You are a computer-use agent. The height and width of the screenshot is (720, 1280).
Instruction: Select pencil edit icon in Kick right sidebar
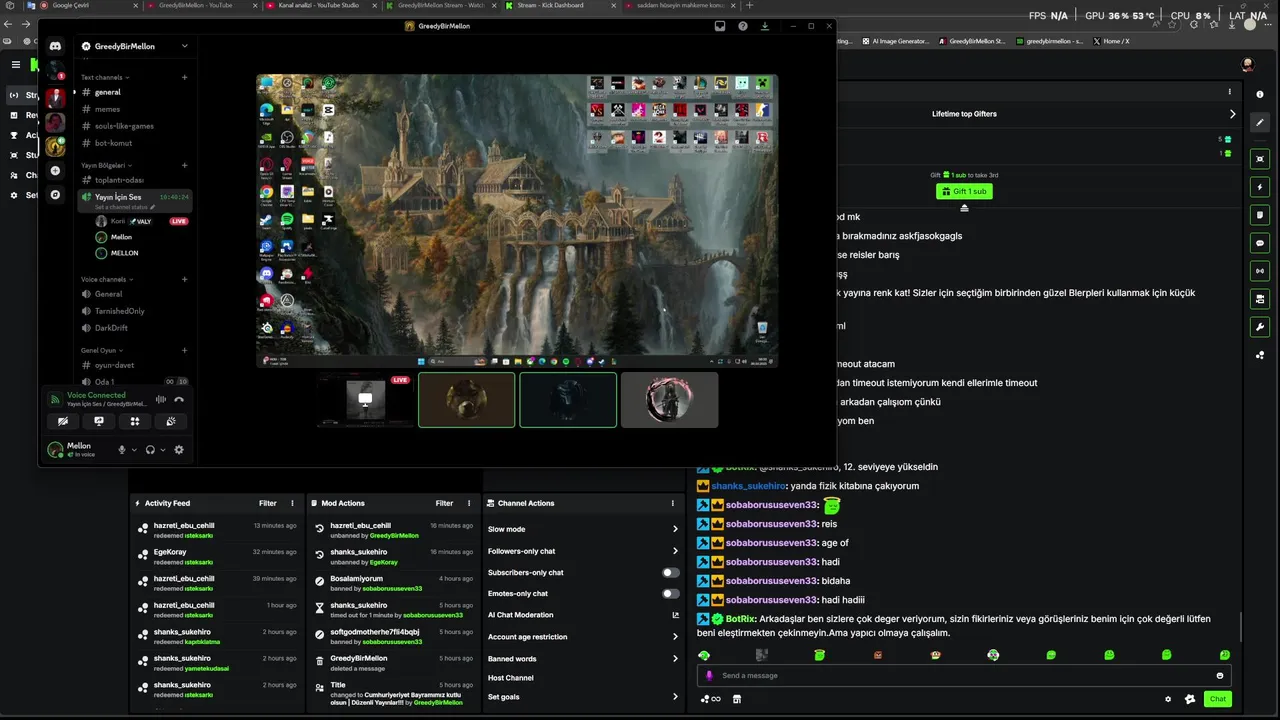tap(1260, 122)
